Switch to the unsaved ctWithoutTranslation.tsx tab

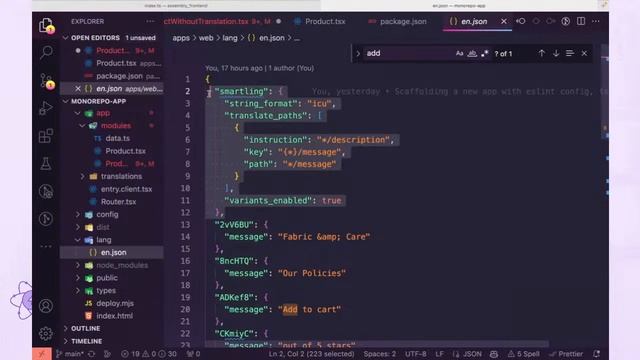click(222, 21)
